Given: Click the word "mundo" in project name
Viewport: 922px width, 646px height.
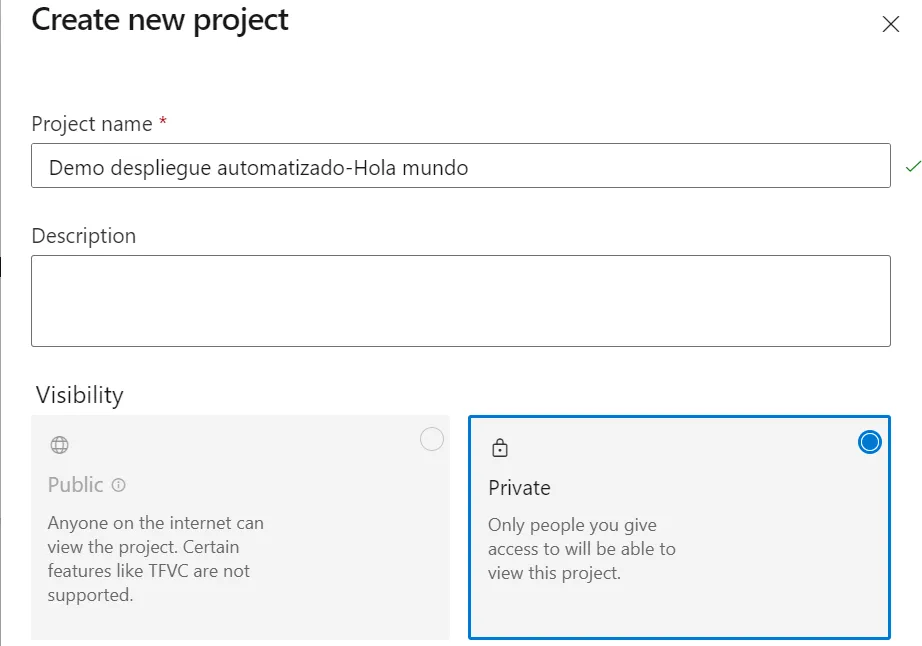Looking at the screenshot, I should point(435,168).
